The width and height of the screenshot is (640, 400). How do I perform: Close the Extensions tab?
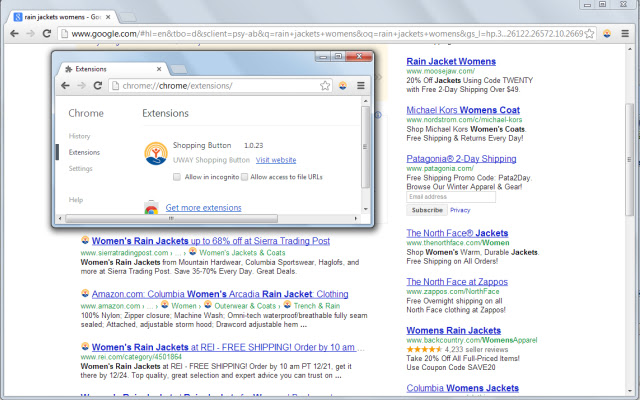pos(159,69)
